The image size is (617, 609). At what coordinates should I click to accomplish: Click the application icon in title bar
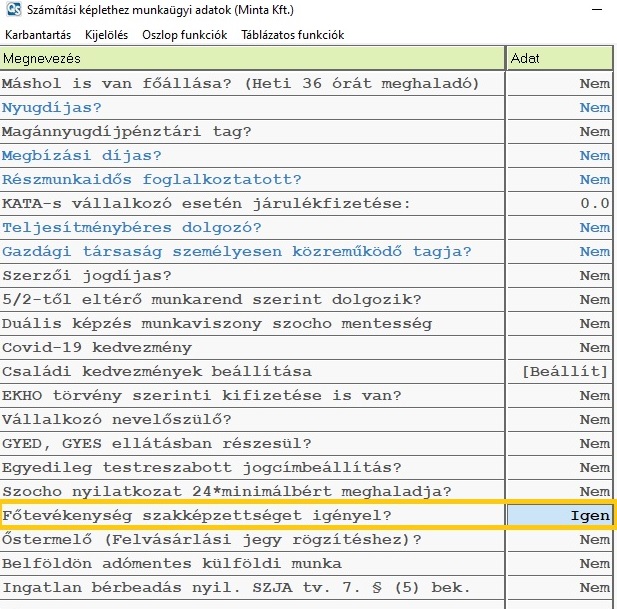coord(13,11)
